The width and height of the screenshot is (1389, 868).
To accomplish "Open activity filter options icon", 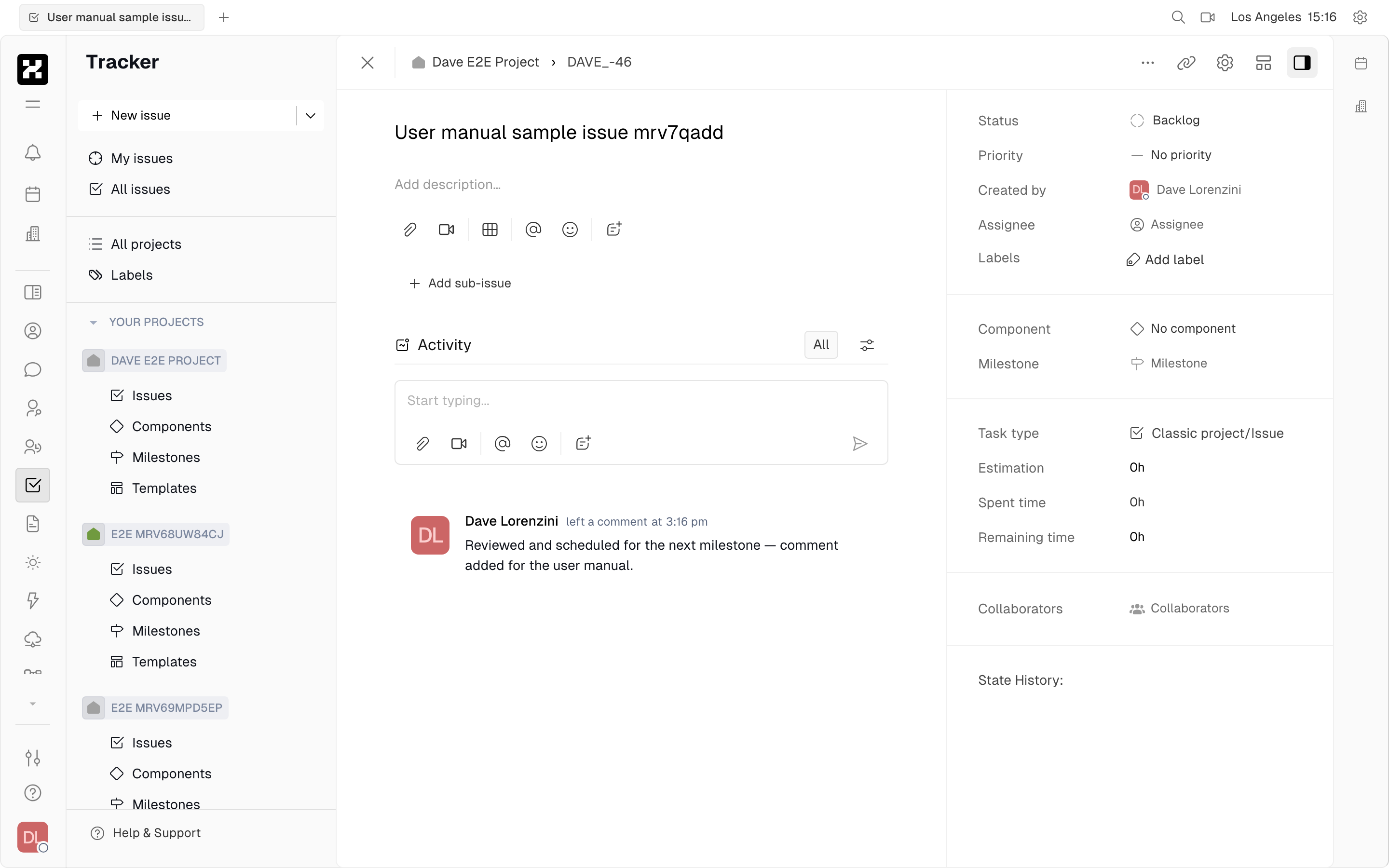I will (x=867, y=344).
